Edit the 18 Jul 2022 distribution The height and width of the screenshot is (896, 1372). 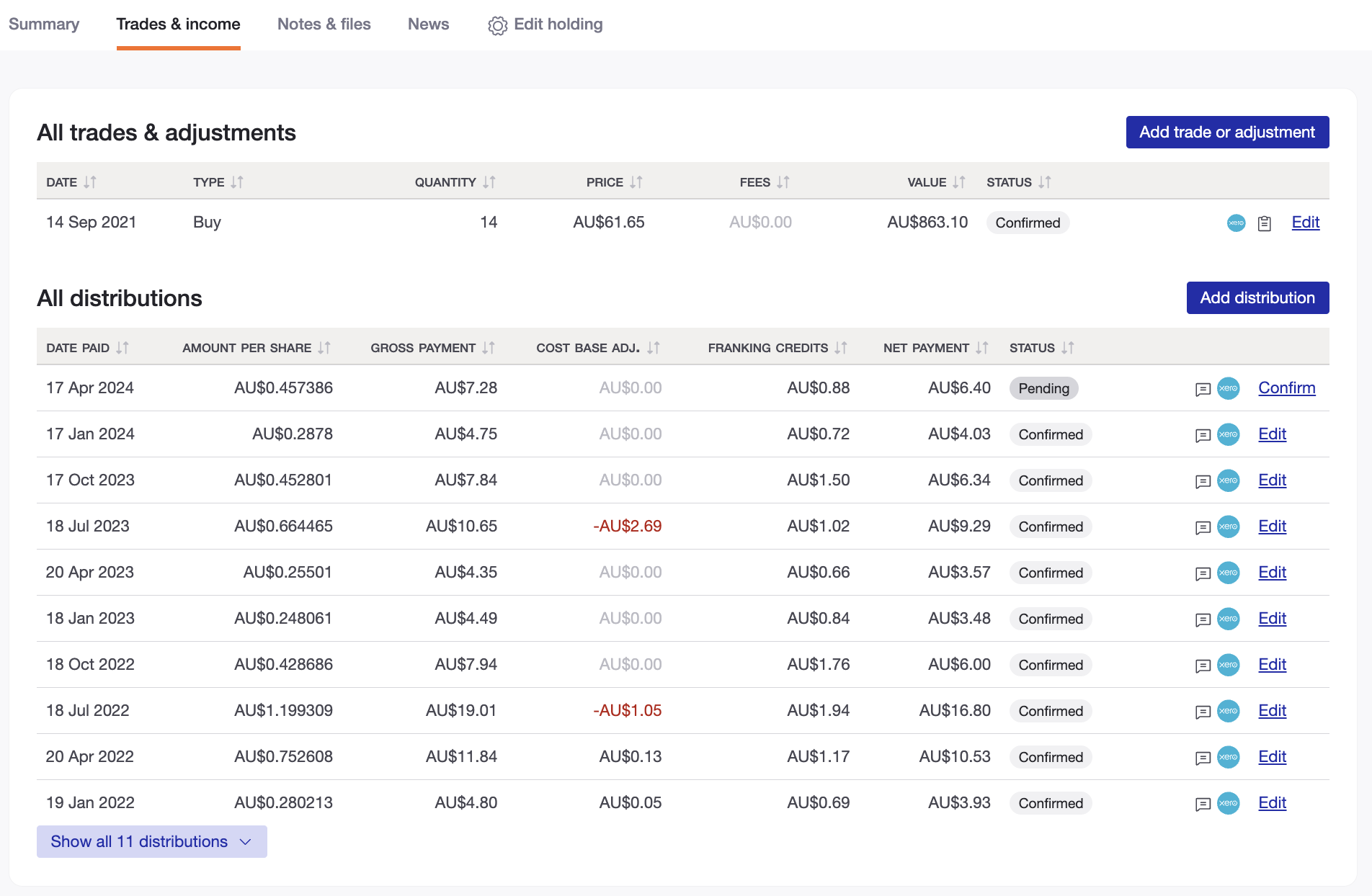[x=1272, y=711]
